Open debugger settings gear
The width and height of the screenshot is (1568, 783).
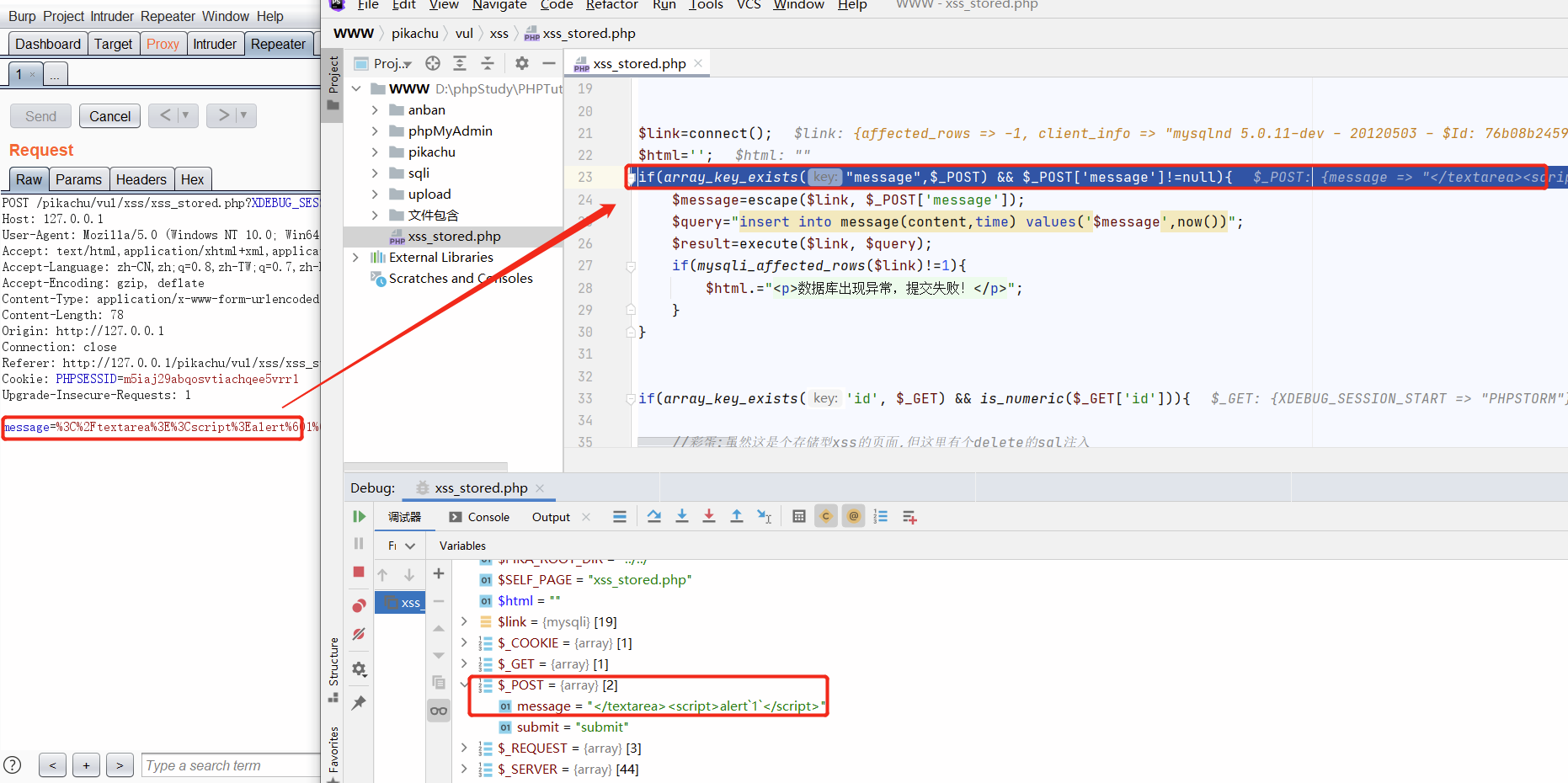(359, 669)
